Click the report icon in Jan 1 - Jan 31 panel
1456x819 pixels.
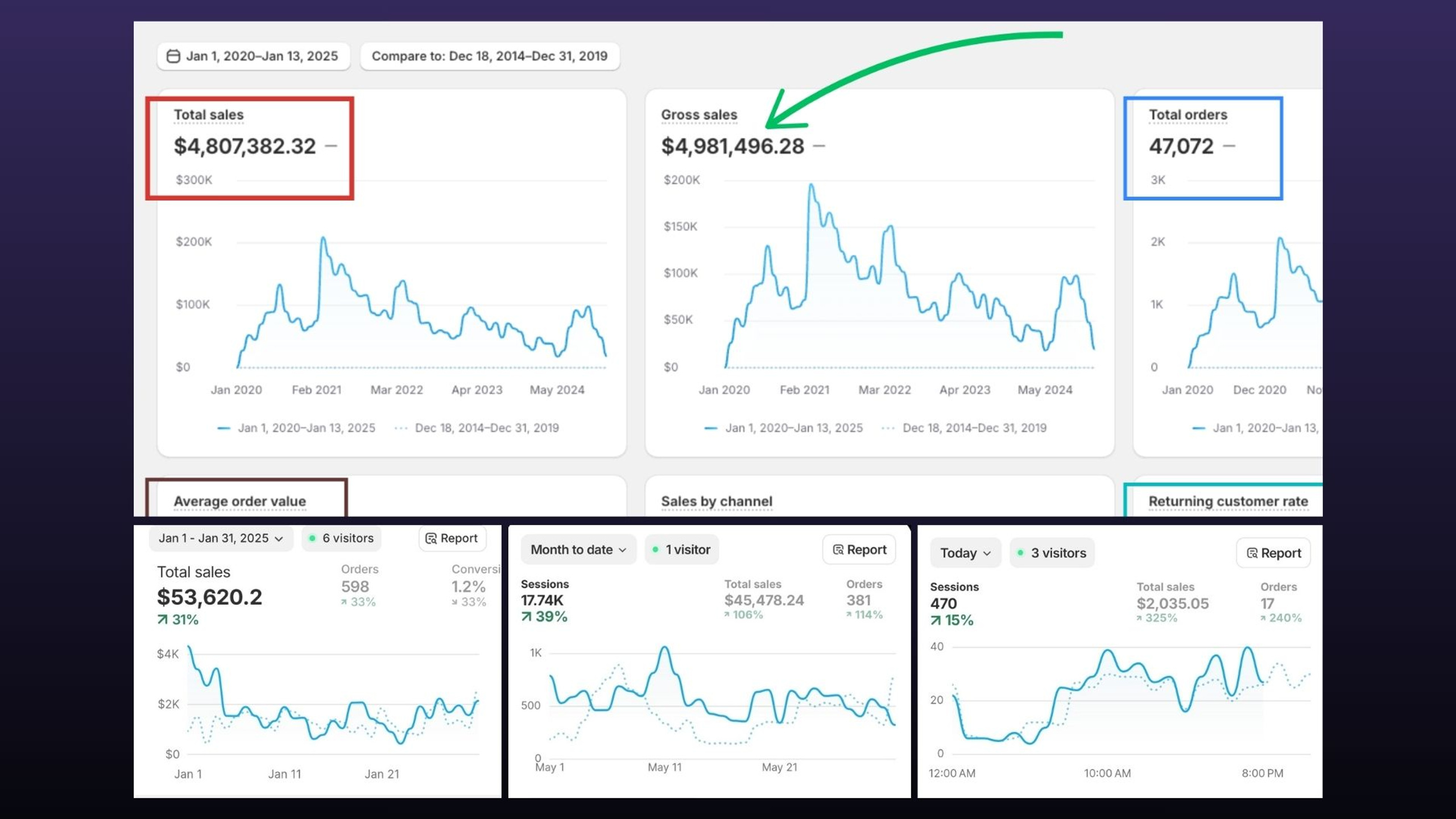[x=431, y=538]
